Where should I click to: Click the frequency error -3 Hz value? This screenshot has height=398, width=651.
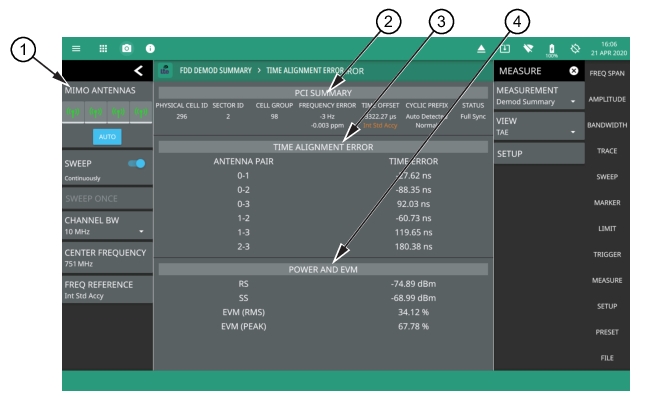pyautogui.click(x=327, y=117)
